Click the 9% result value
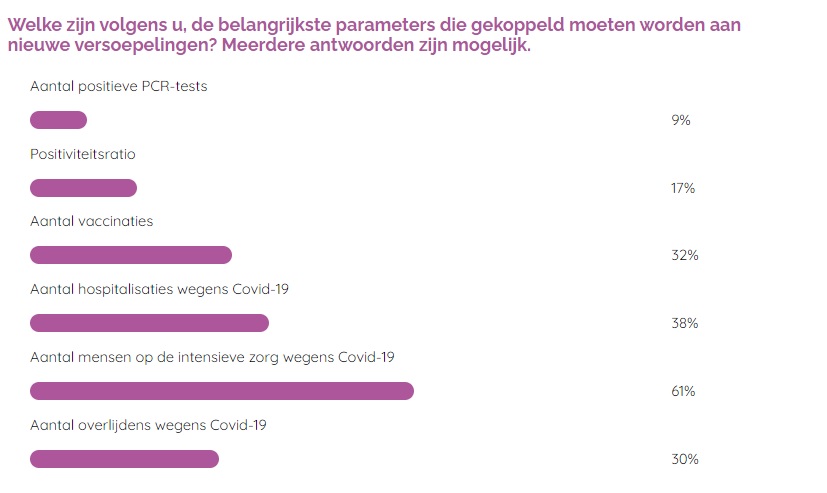The height and width of the screenshot is (493, 827). pos(681,120)
